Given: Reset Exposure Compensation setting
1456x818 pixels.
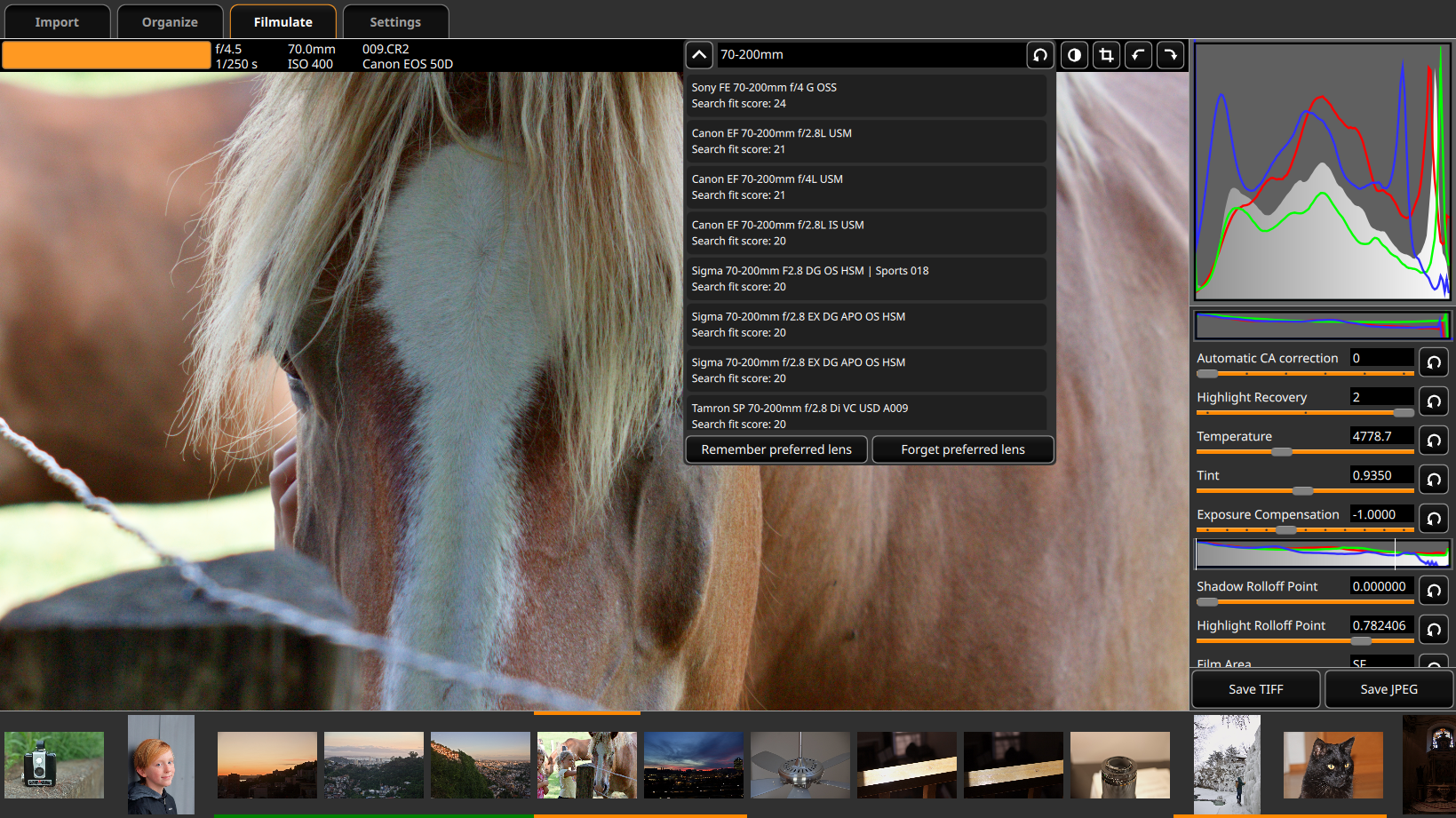Looking at the screenshot, I should [1433, 519].
